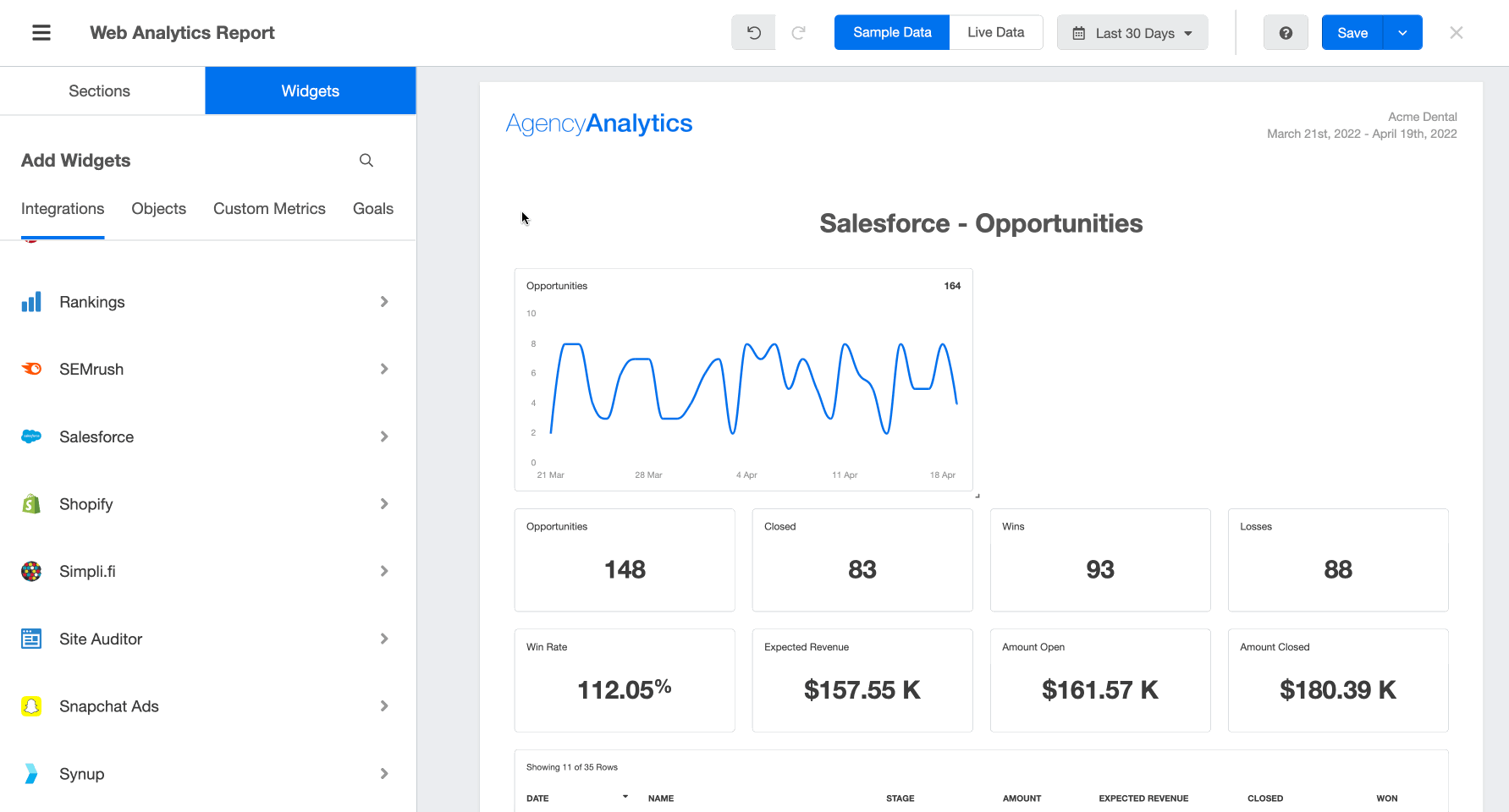Click the Showing 11 of 35 Rows text
This screenshot has height=812, width=1509.
(x=572, y=767)
